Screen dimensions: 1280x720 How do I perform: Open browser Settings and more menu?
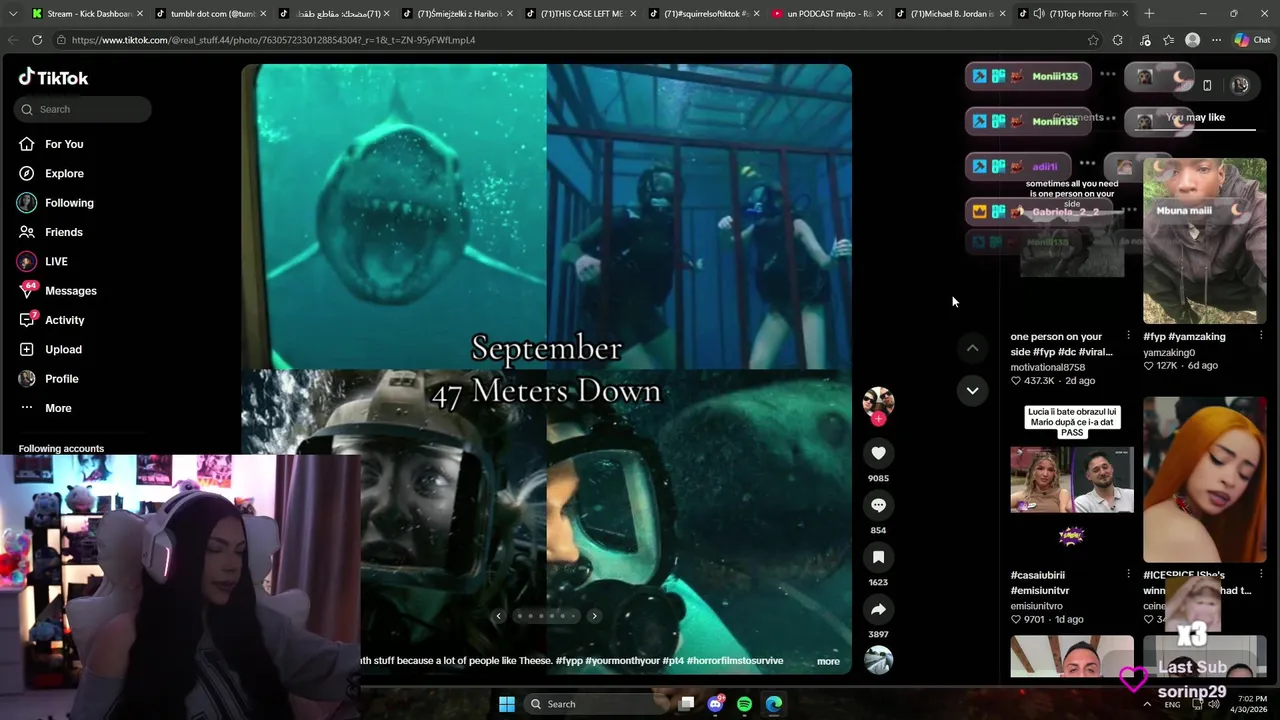tap(1216, 40)
